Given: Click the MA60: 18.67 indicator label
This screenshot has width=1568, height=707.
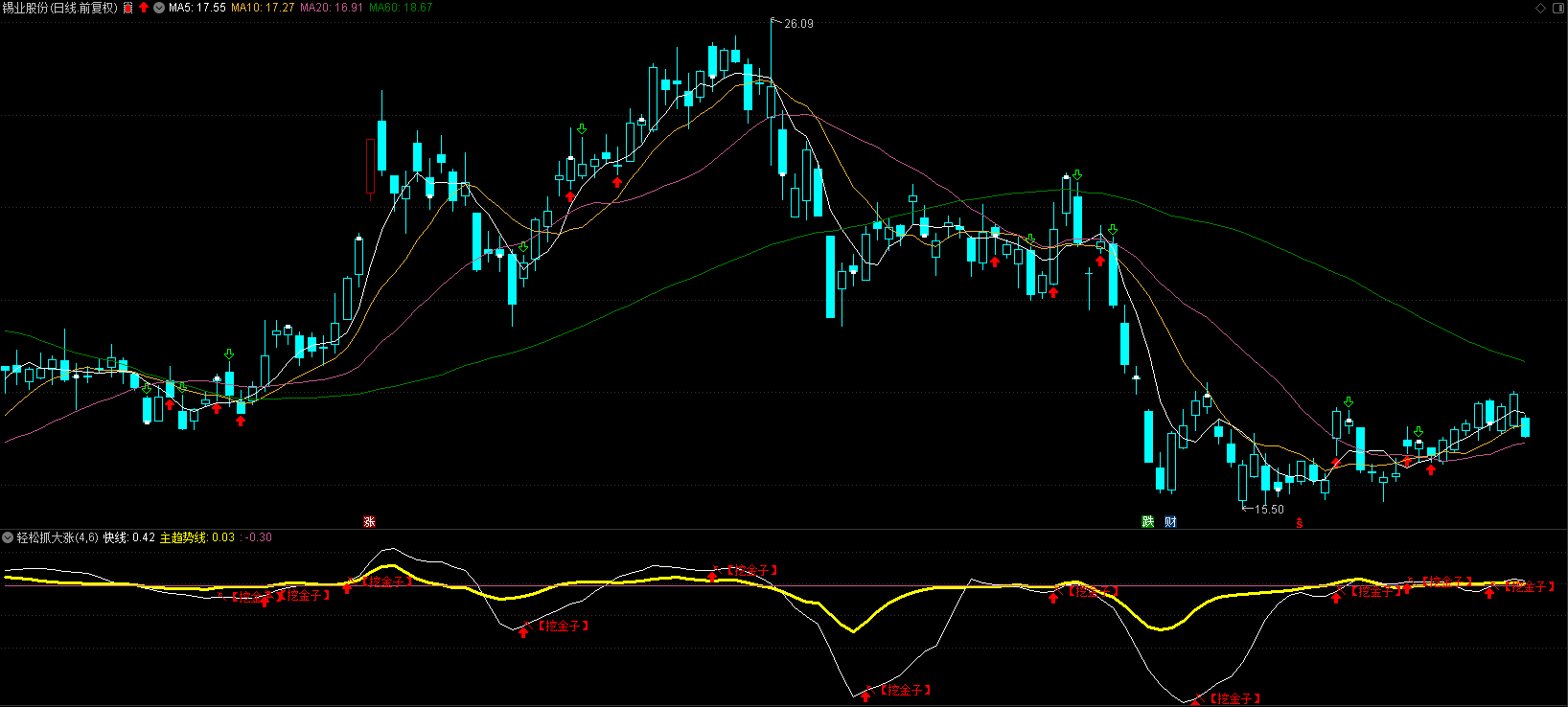Looking at the screenshot, I should click(x=401, y=8).
